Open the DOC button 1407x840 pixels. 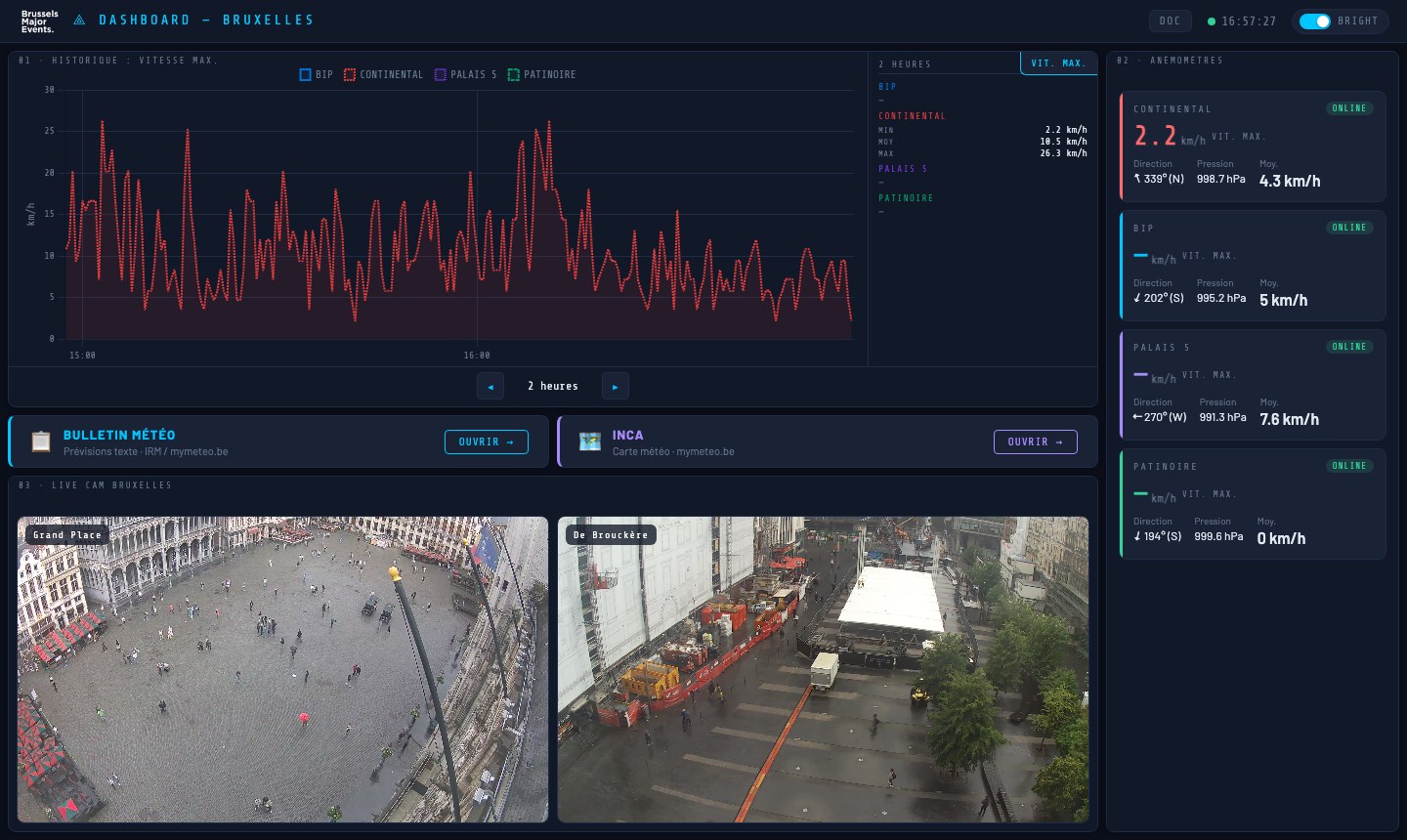pyautogui.click(x=1170, y=21)
